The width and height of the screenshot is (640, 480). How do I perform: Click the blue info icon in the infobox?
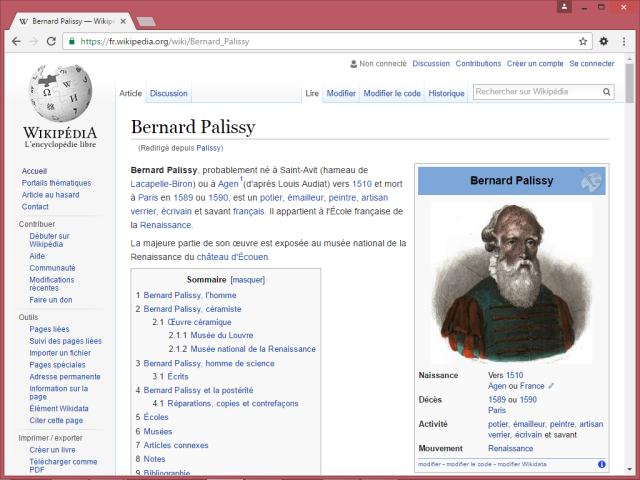[602, 464]
